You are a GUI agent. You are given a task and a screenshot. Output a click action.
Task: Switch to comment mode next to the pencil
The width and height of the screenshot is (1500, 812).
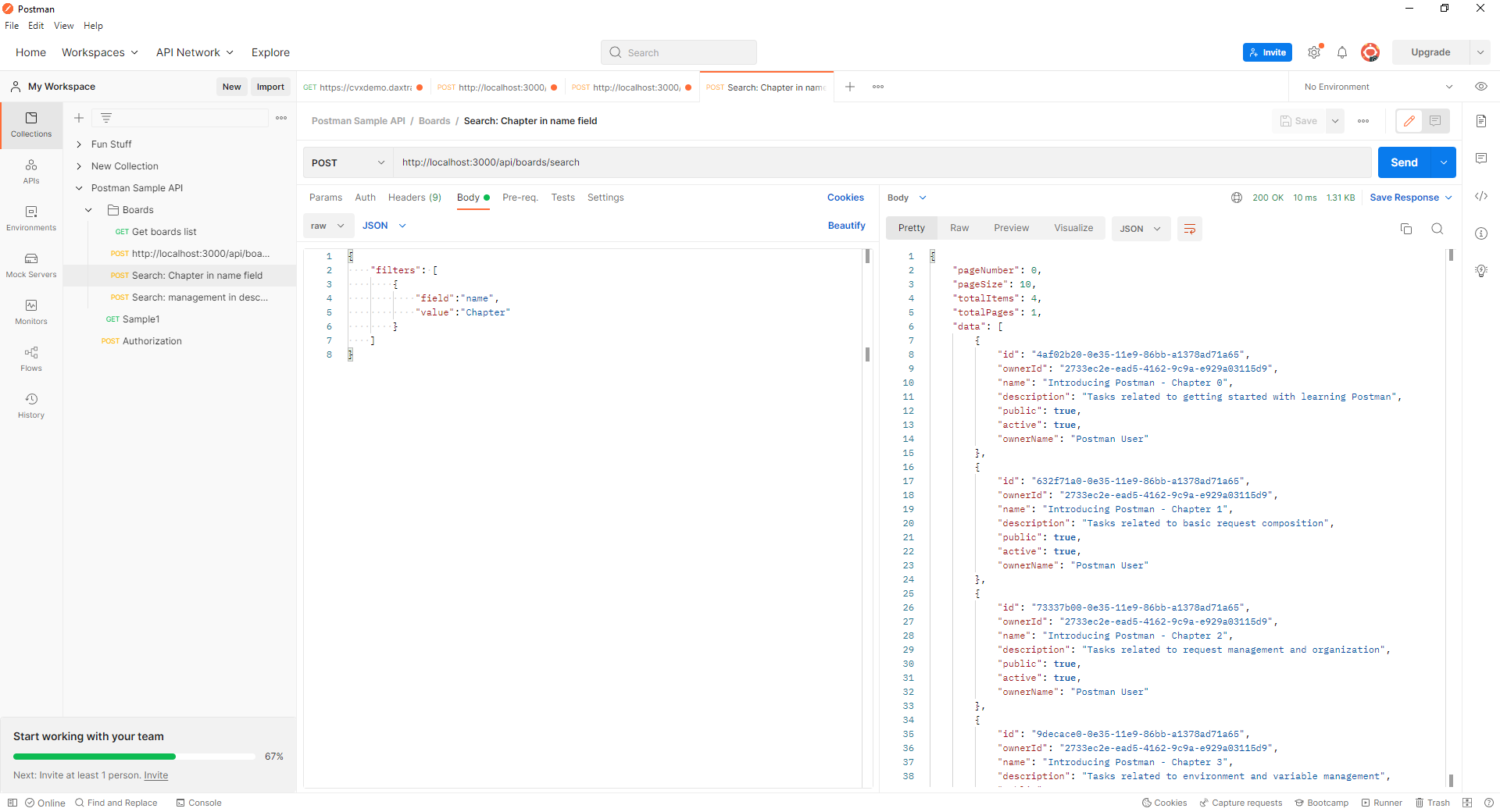click(x=1435, y=121)
